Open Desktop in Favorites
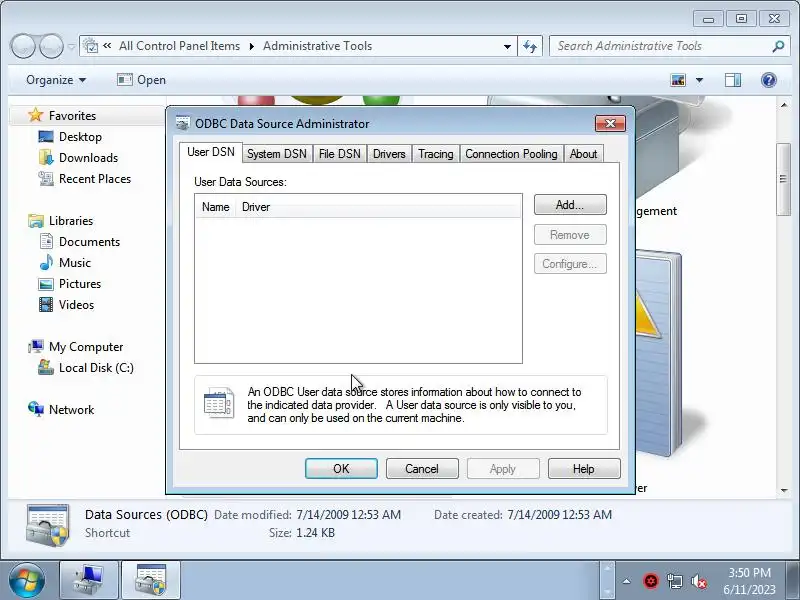800x600 pixels. click(80, 137)
